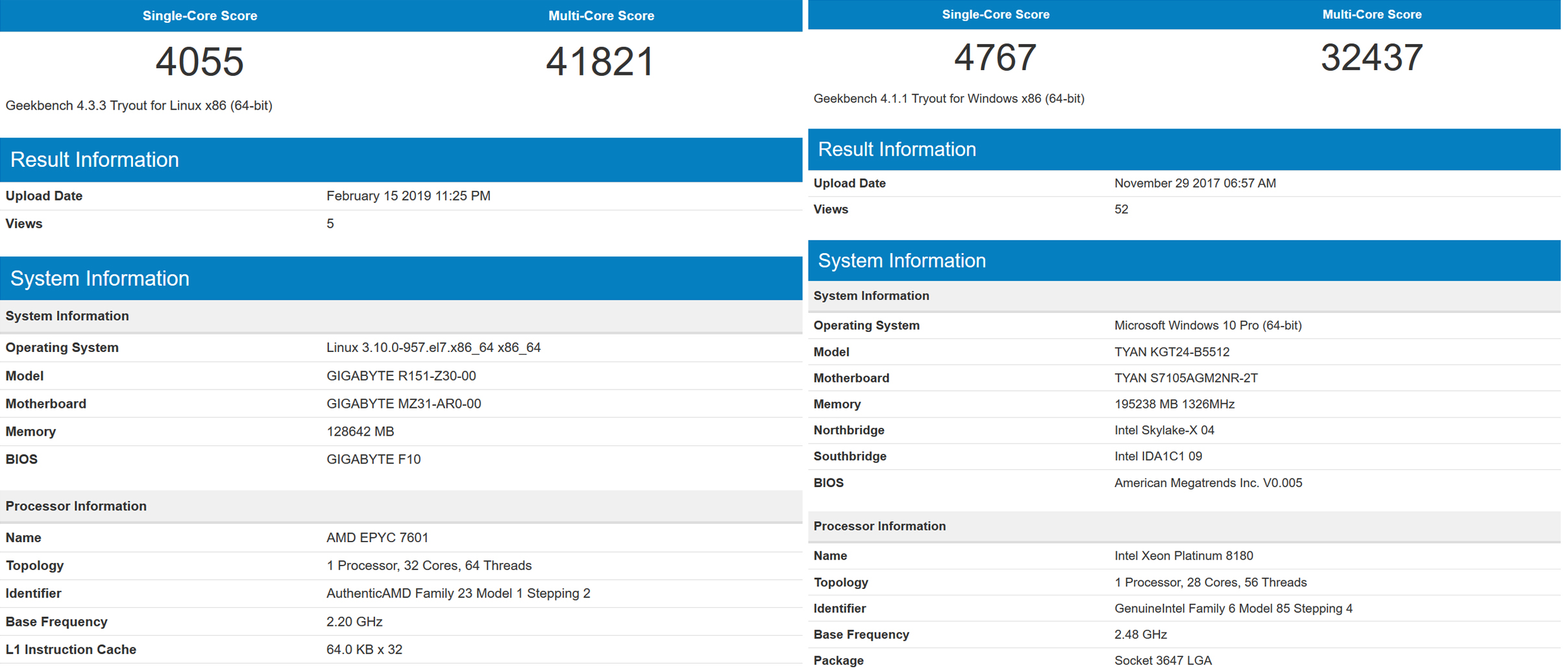Image resolution: width=1568 pixels, height=672 pixels.
Task: Click the left panel System Information blue header
Action: pyautogui.click(x=401, y=279)
